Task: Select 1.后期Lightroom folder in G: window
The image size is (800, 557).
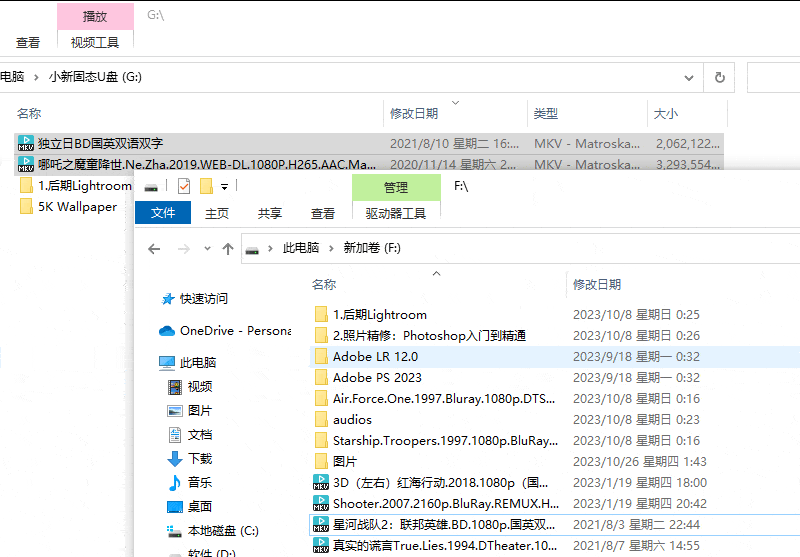Action: pyautogui.click(x=76, y=186)
